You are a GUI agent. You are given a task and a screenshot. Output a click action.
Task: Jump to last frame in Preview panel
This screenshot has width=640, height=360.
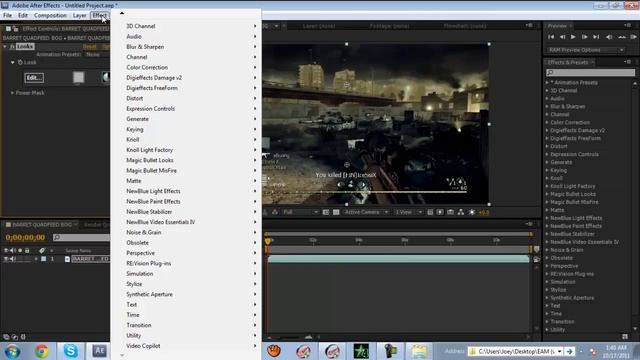tap(596, 37)
